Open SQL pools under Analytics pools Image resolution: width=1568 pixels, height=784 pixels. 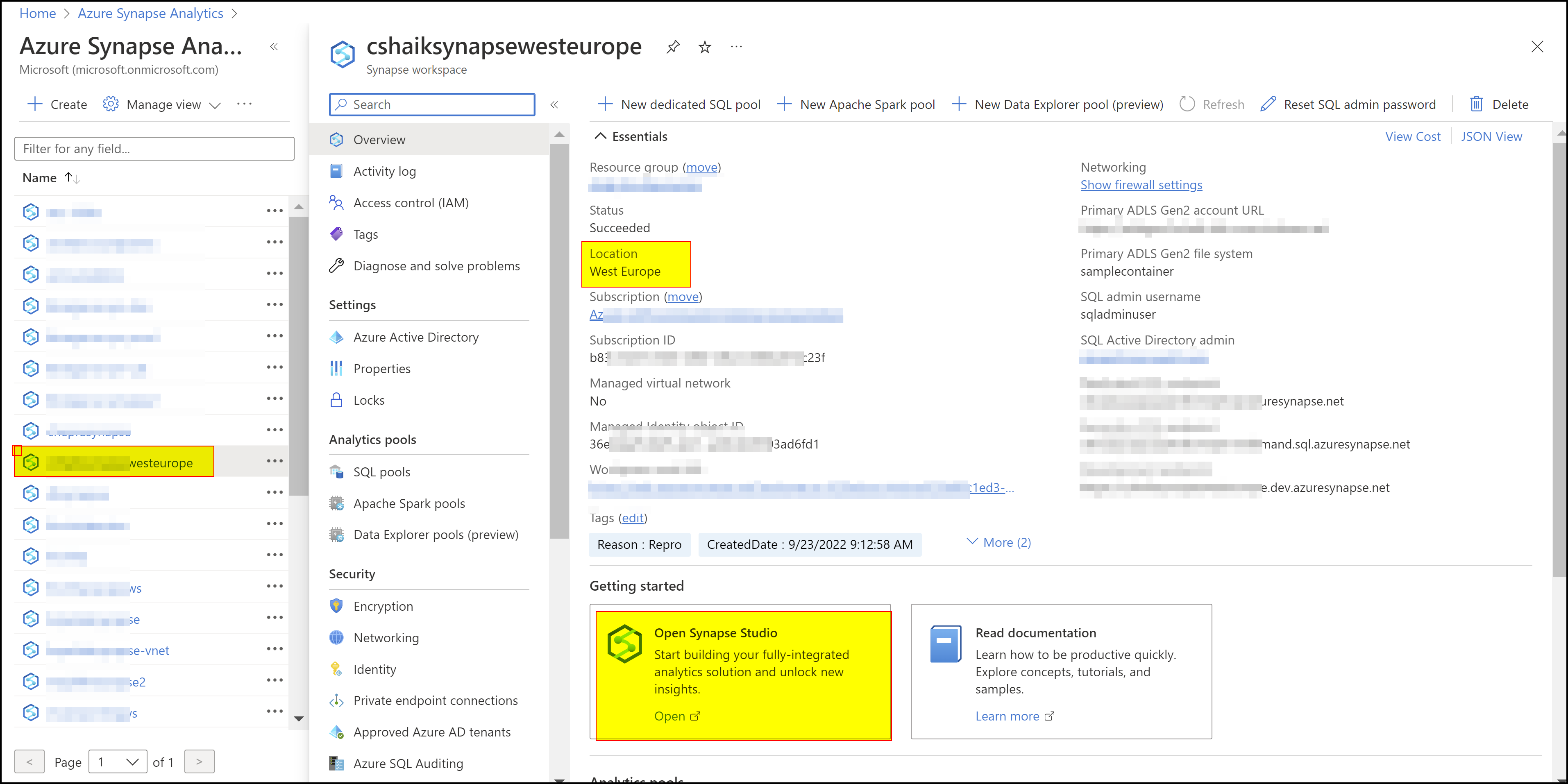381,472
